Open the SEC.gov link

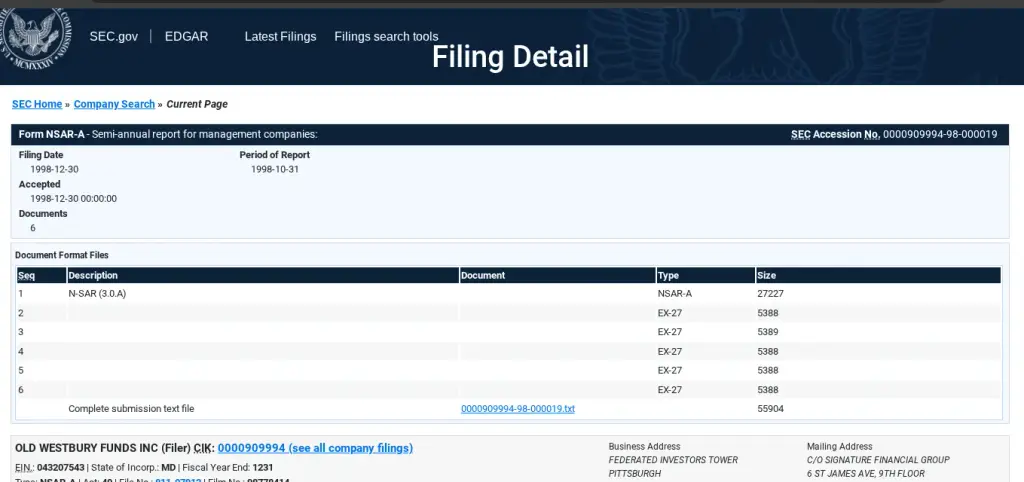[x=114, y=37]
